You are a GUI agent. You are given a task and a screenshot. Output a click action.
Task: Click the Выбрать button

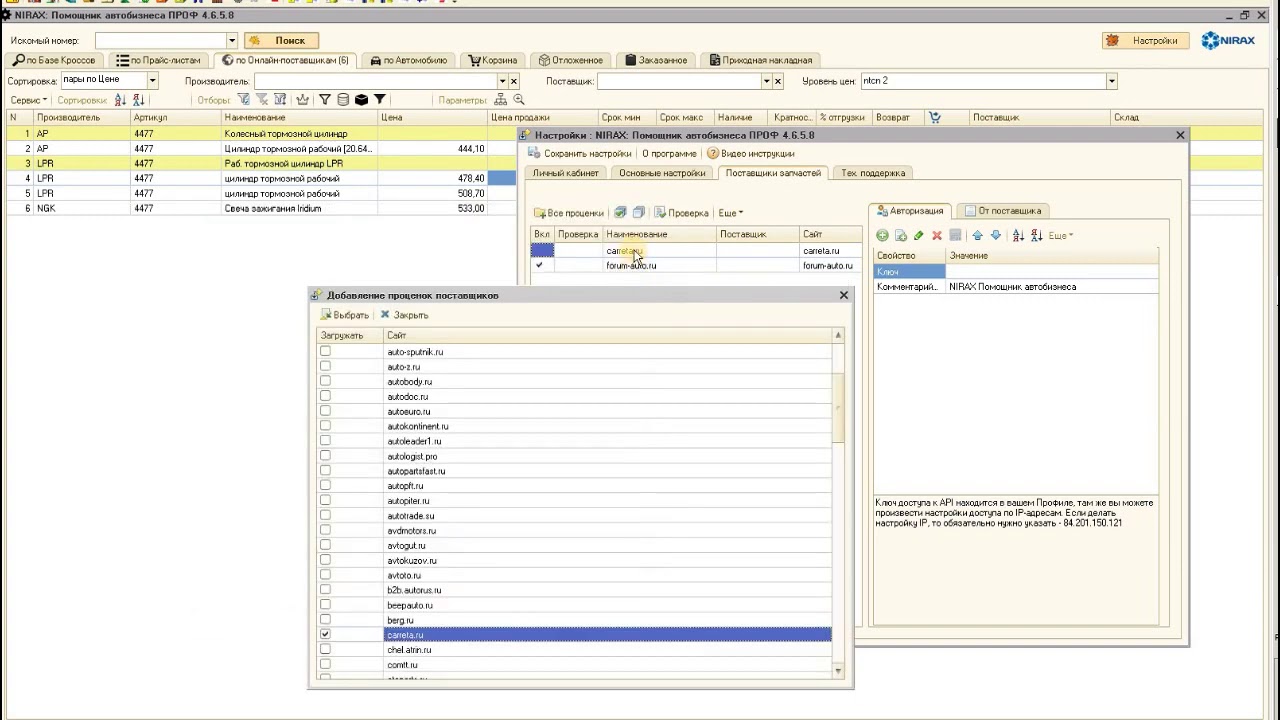[345, 315]
